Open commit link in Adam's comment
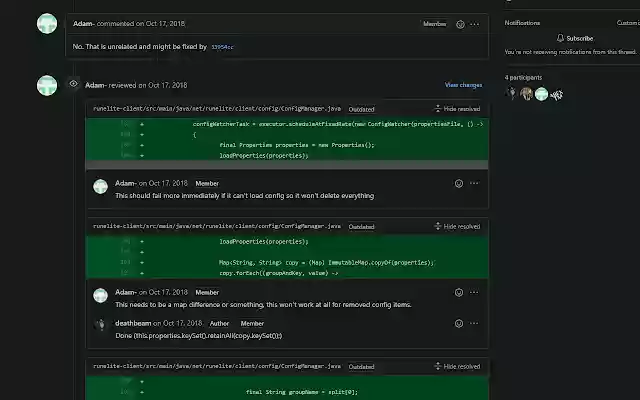The image size is (640, 400). (x=222, y=47)
